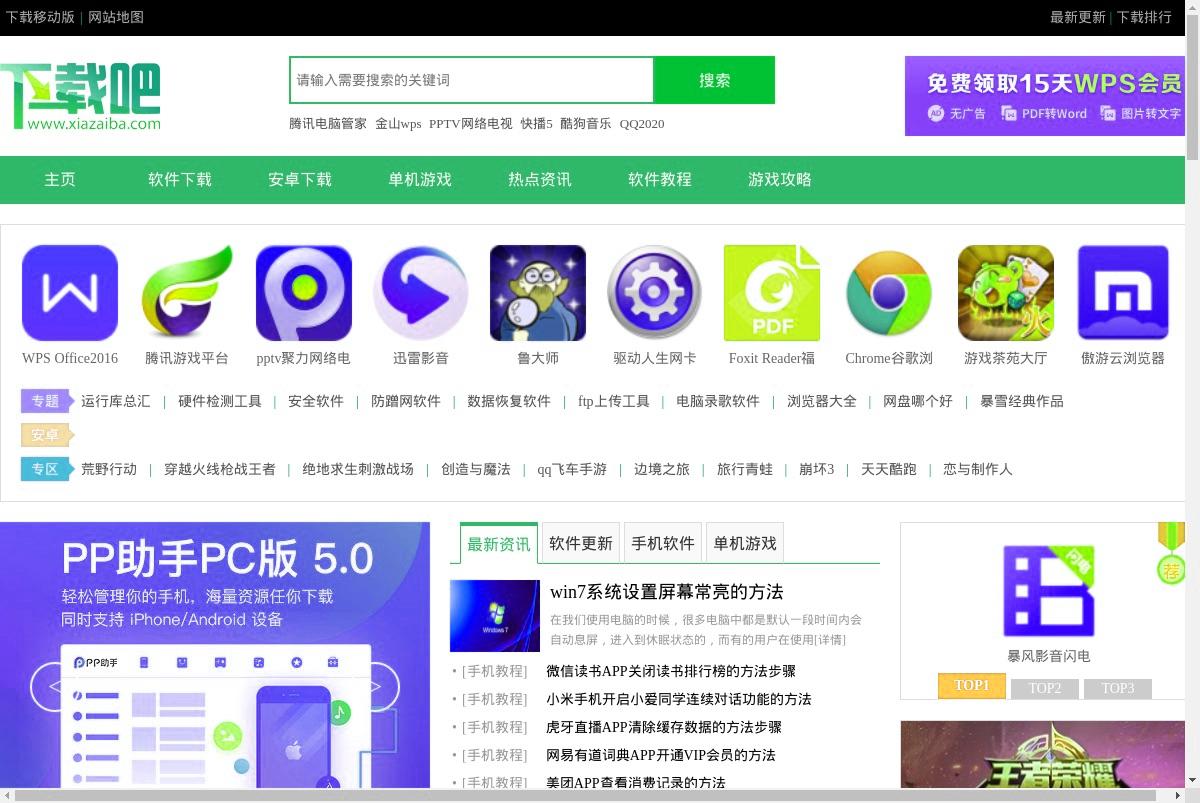Image resolution: width=1200 pixels, height=803 pixels.
Task: Open the 迅雷影音 player icon
Action: 421,293
